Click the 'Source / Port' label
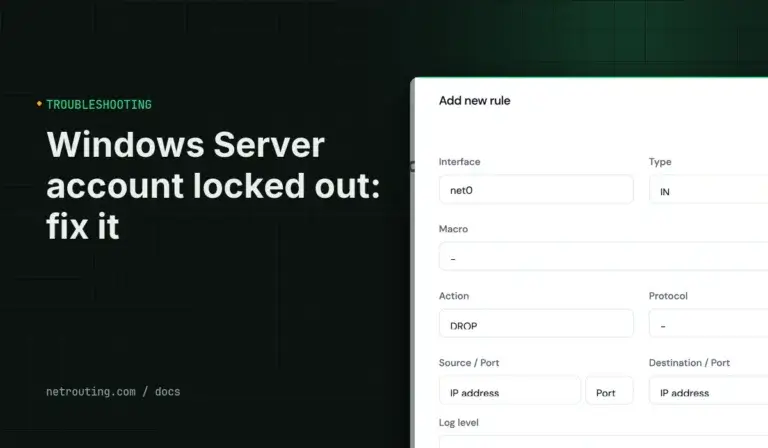The height and width of the screenshot is (448, 768). [x=469, y=363]
